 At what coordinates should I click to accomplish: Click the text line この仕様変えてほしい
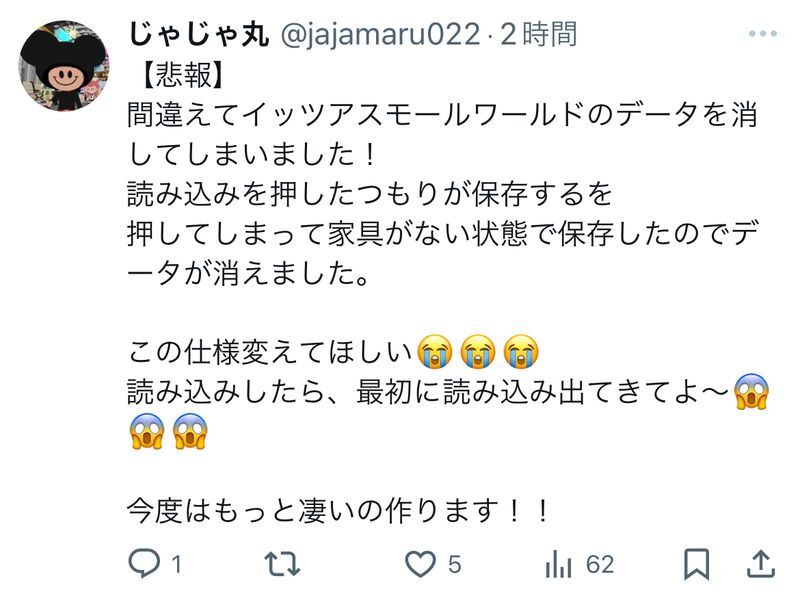(270, 352)
